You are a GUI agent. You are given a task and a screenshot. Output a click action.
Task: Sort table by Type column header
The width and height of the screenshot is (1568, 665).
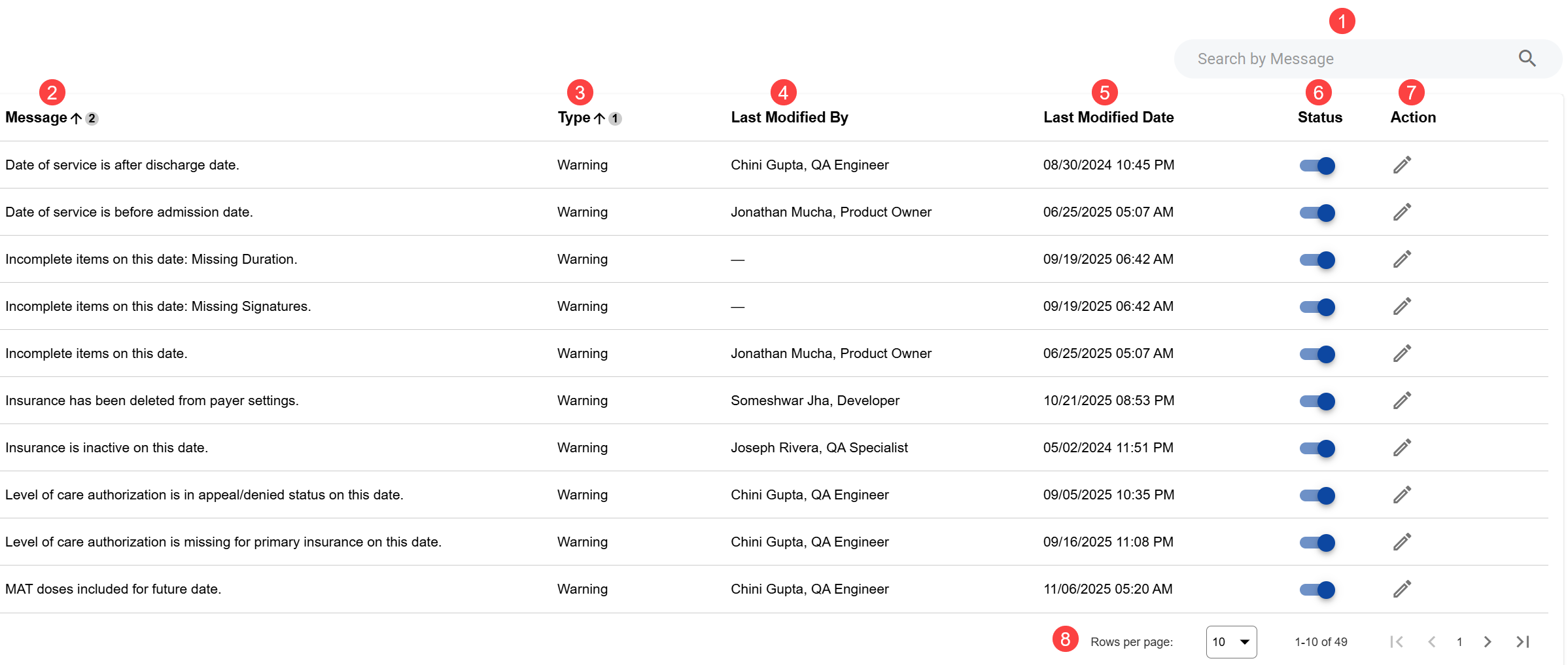coord(574,118)
